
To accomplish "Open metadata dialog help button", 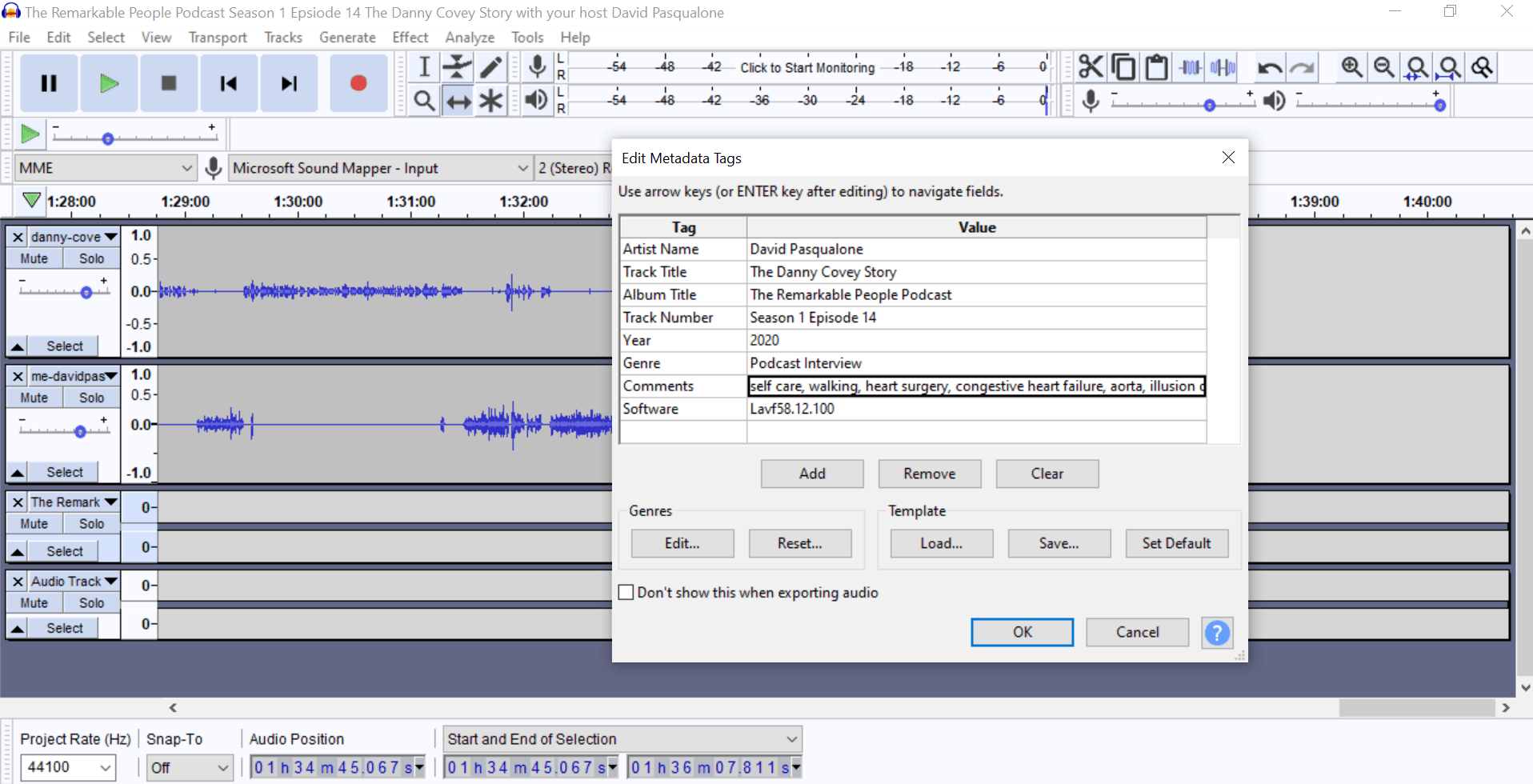I will (x=1216, y=632).
